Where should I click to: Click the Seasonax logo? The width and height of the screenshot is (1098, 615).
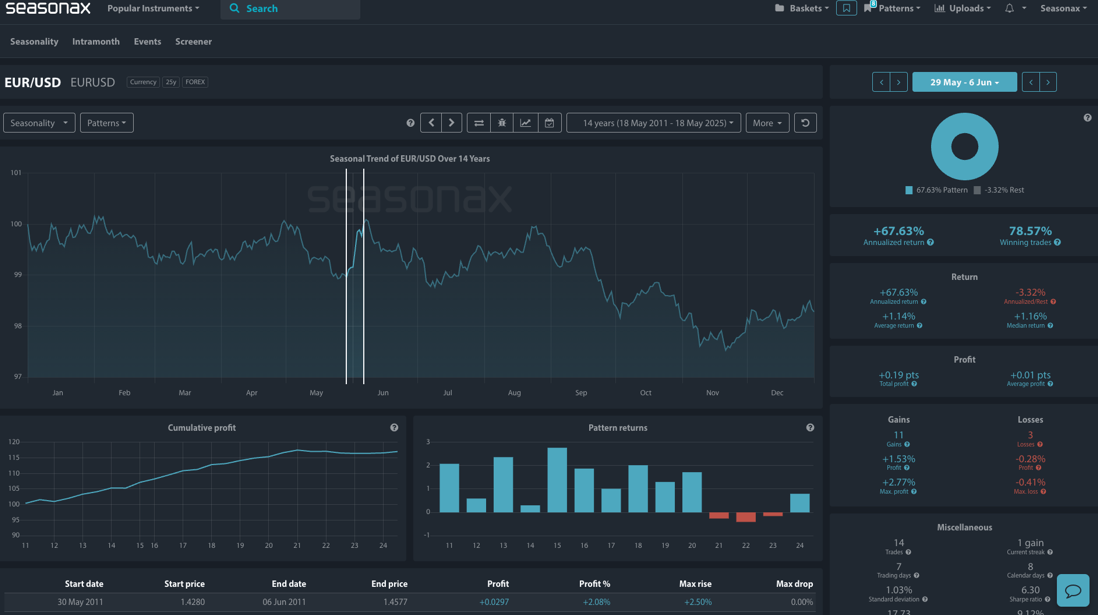48,8
